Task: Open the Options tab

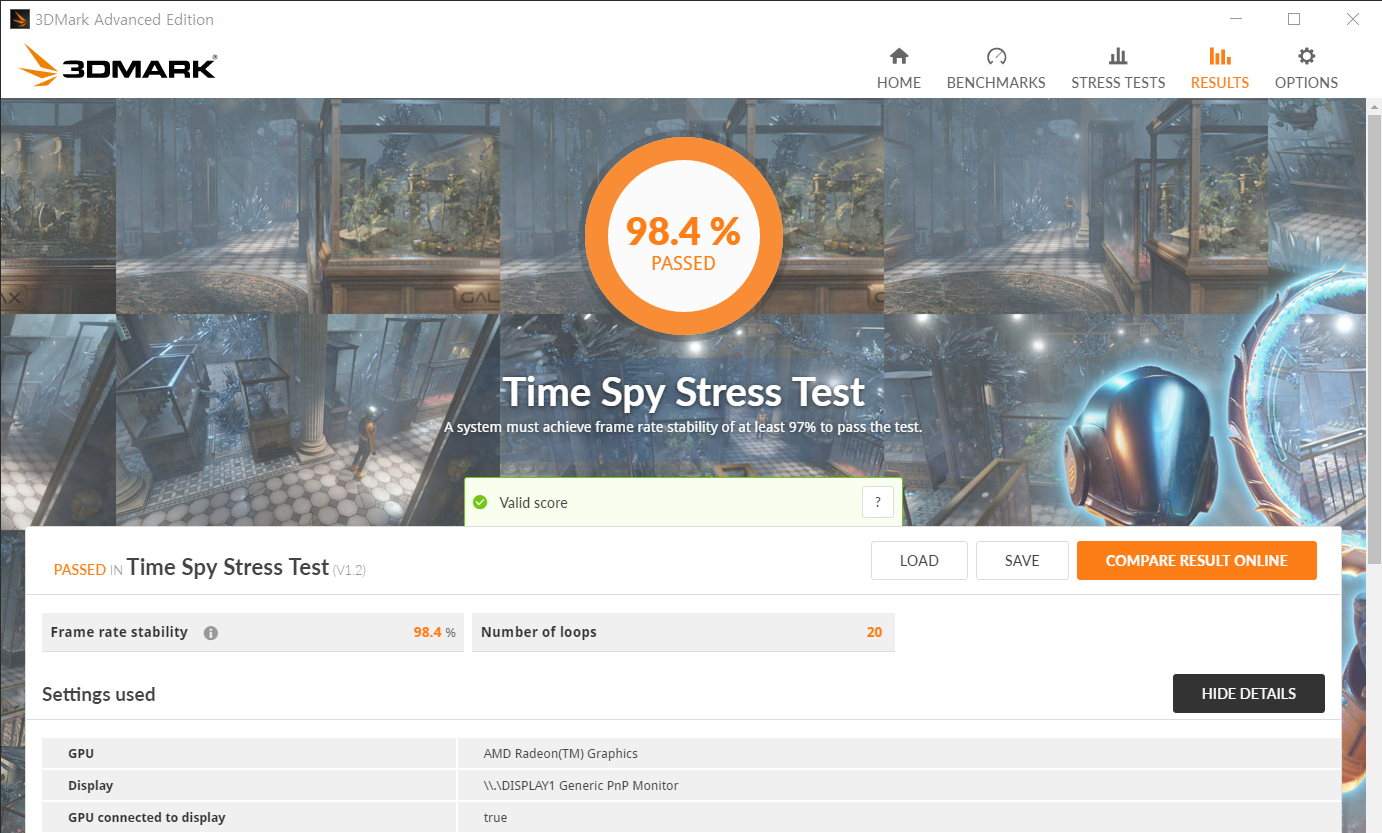Action: pyautogui.click(x=1306, y=69)
